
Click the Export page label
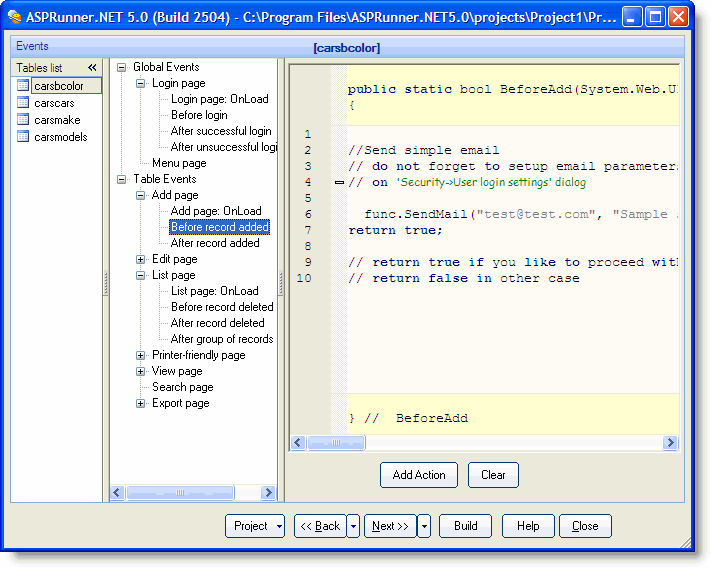pos(180,403)
